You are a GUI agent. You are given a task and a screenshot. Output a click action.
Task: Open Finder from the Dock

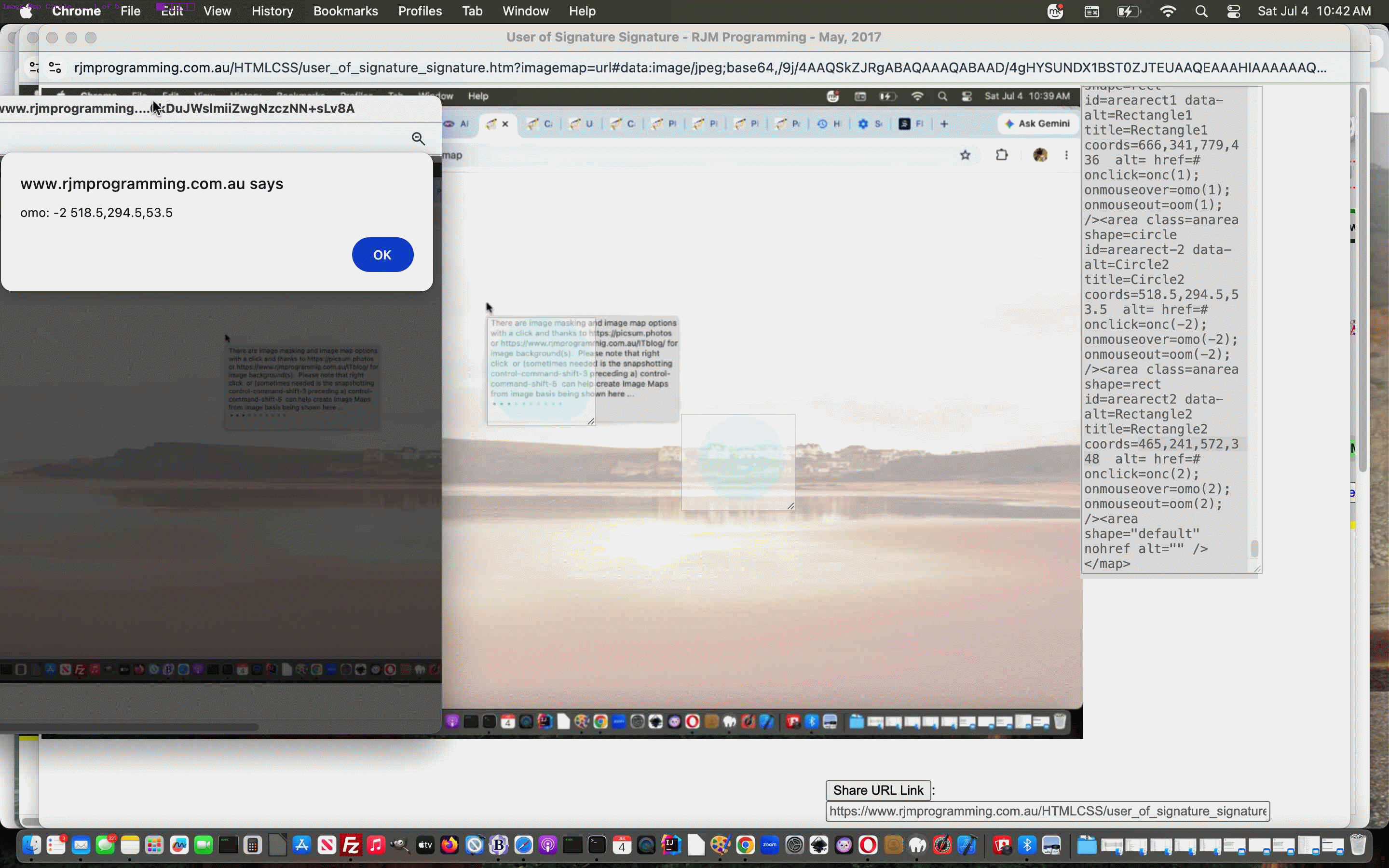31,845
